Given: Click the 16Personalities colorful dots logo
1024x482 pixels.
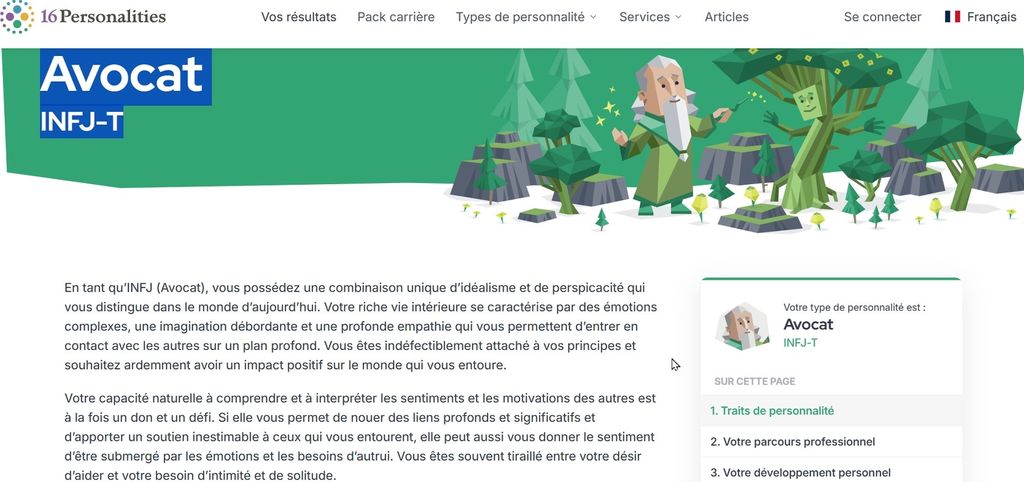Looking at the screenshot, I should [18, 16].
